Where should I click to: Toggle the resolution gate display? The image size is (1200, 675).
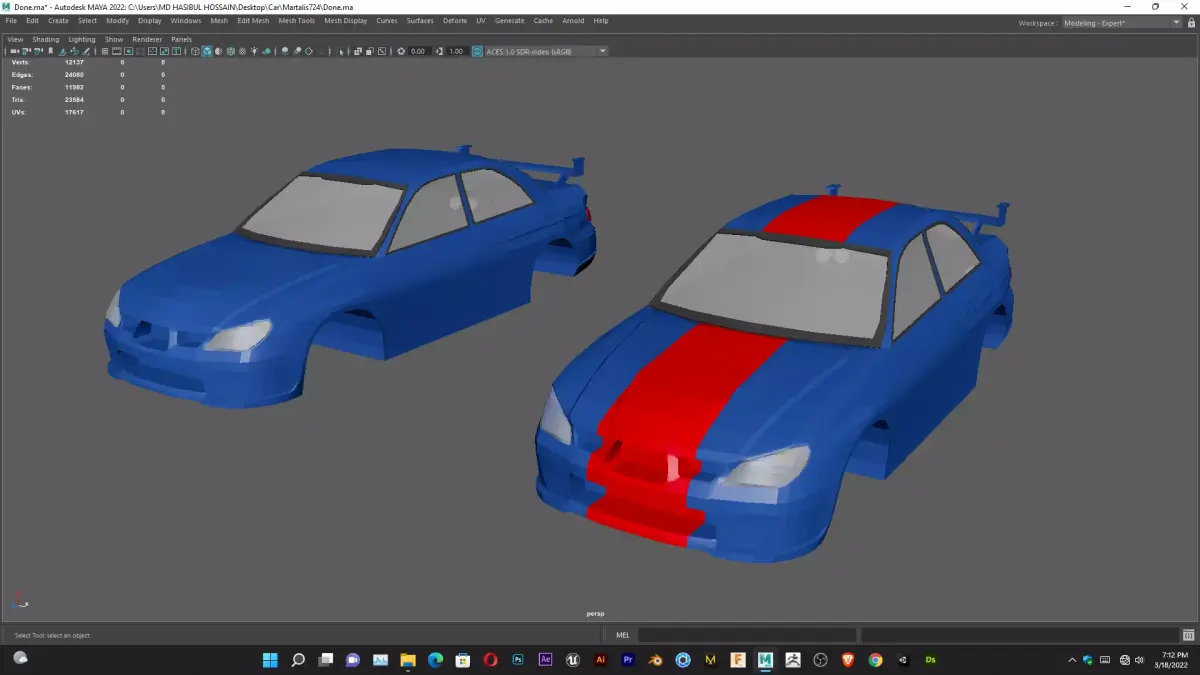click(x=128, y=51)
